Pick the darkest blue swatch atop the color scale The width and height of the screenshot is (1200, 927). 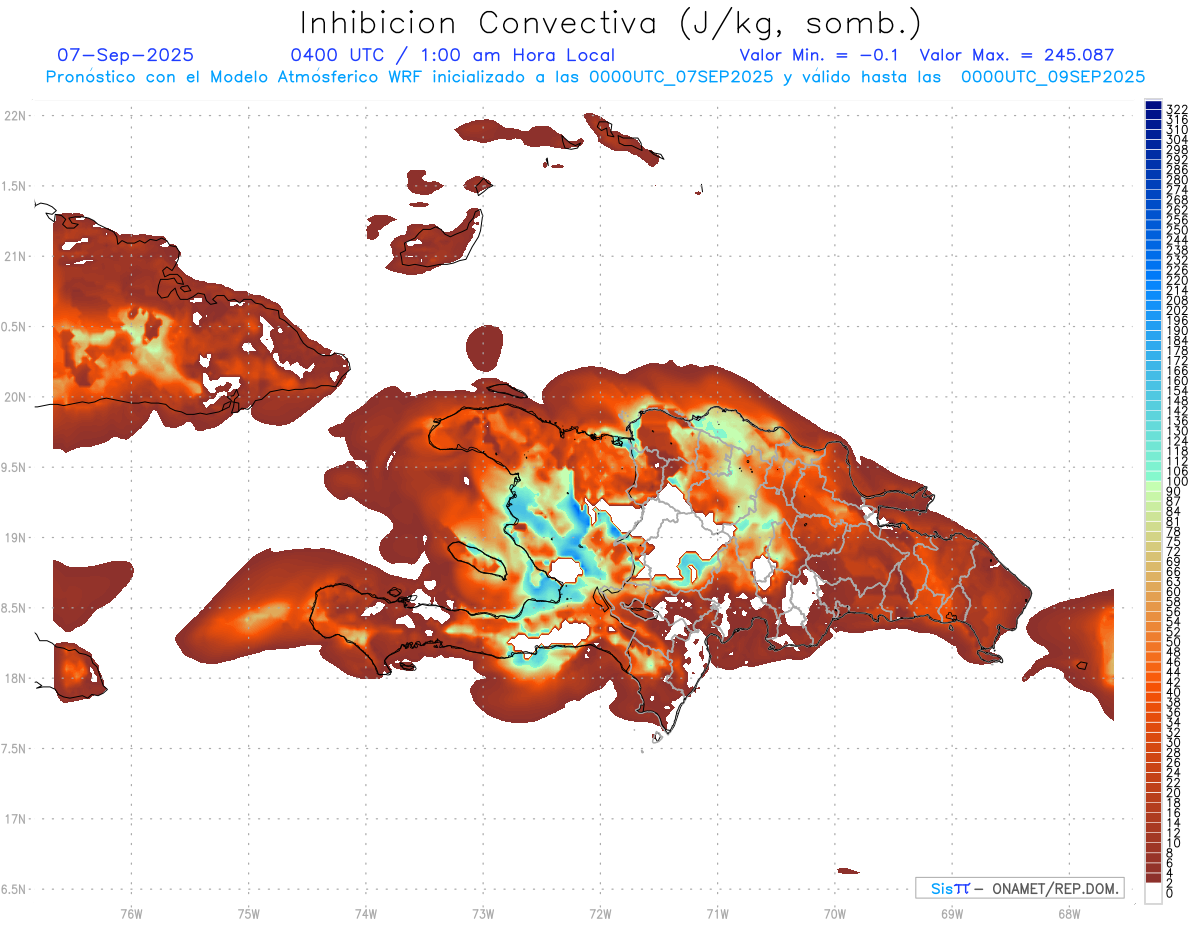tap(1153, 105)
